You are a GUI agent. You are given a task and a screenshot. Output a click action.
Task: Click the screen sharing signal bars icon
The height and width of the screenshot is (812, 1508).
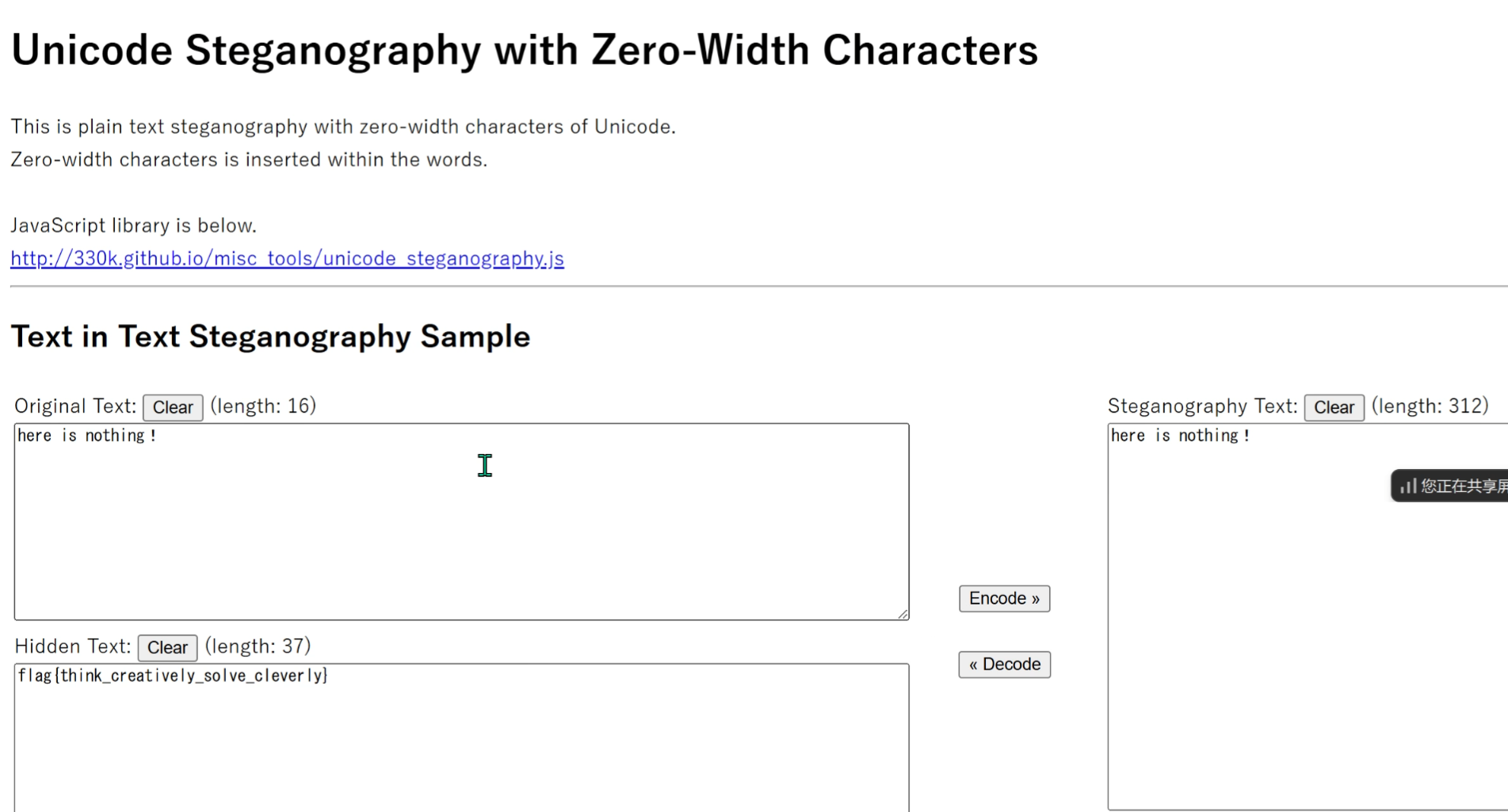1408,486
